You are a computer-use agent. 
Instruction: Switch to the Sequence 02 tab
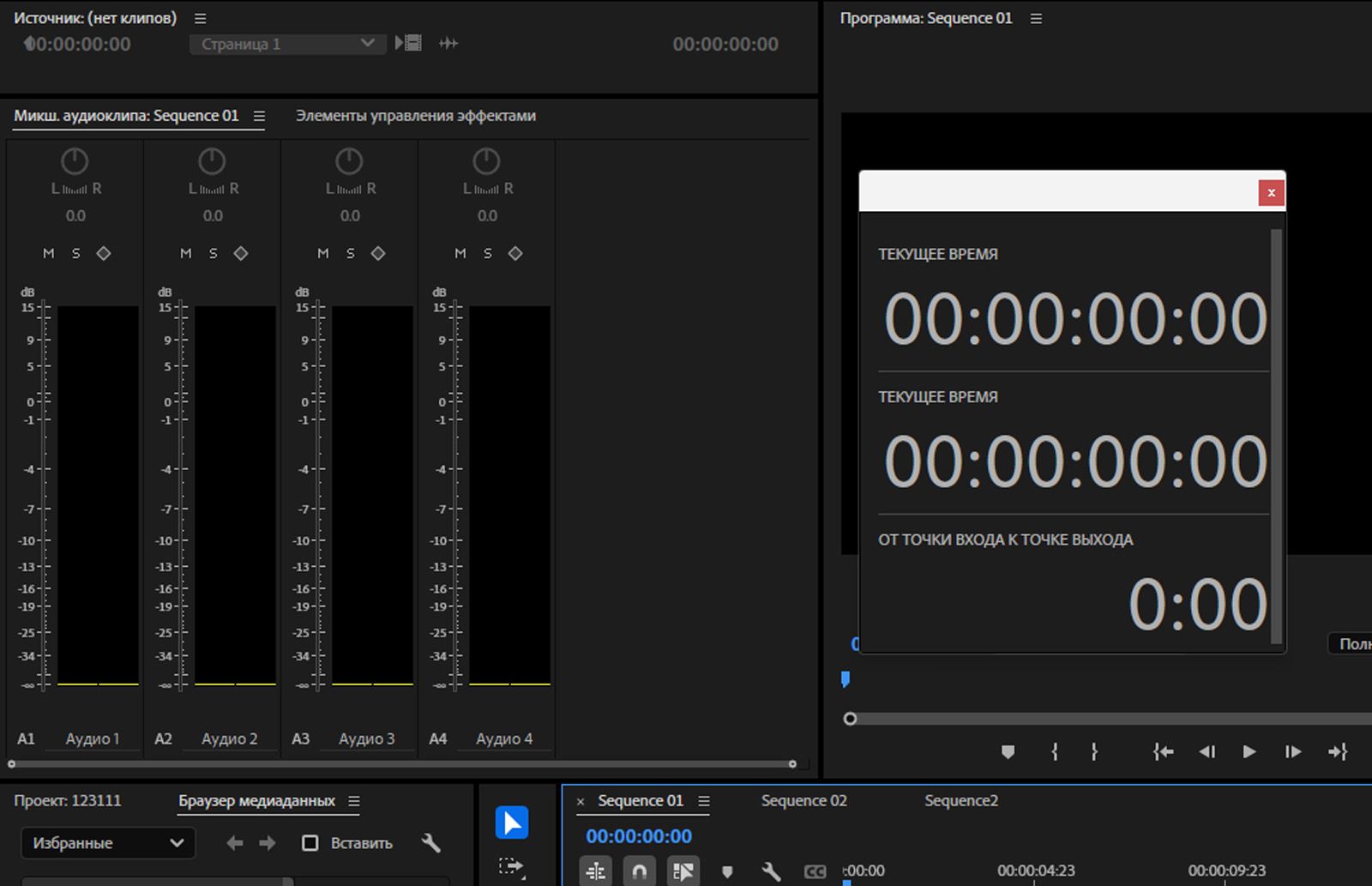click(x=803, y=800)
